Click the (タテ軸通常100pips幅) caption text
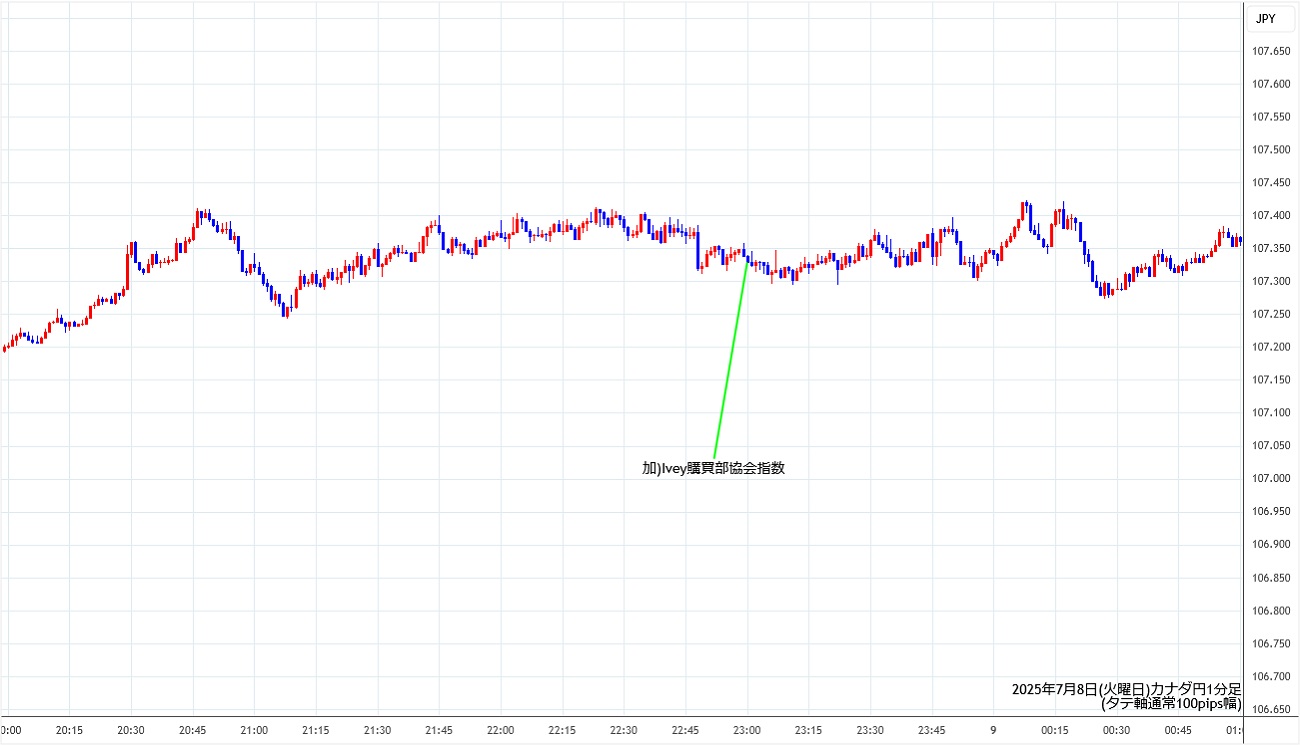1300x745 pixels. 1171,703
